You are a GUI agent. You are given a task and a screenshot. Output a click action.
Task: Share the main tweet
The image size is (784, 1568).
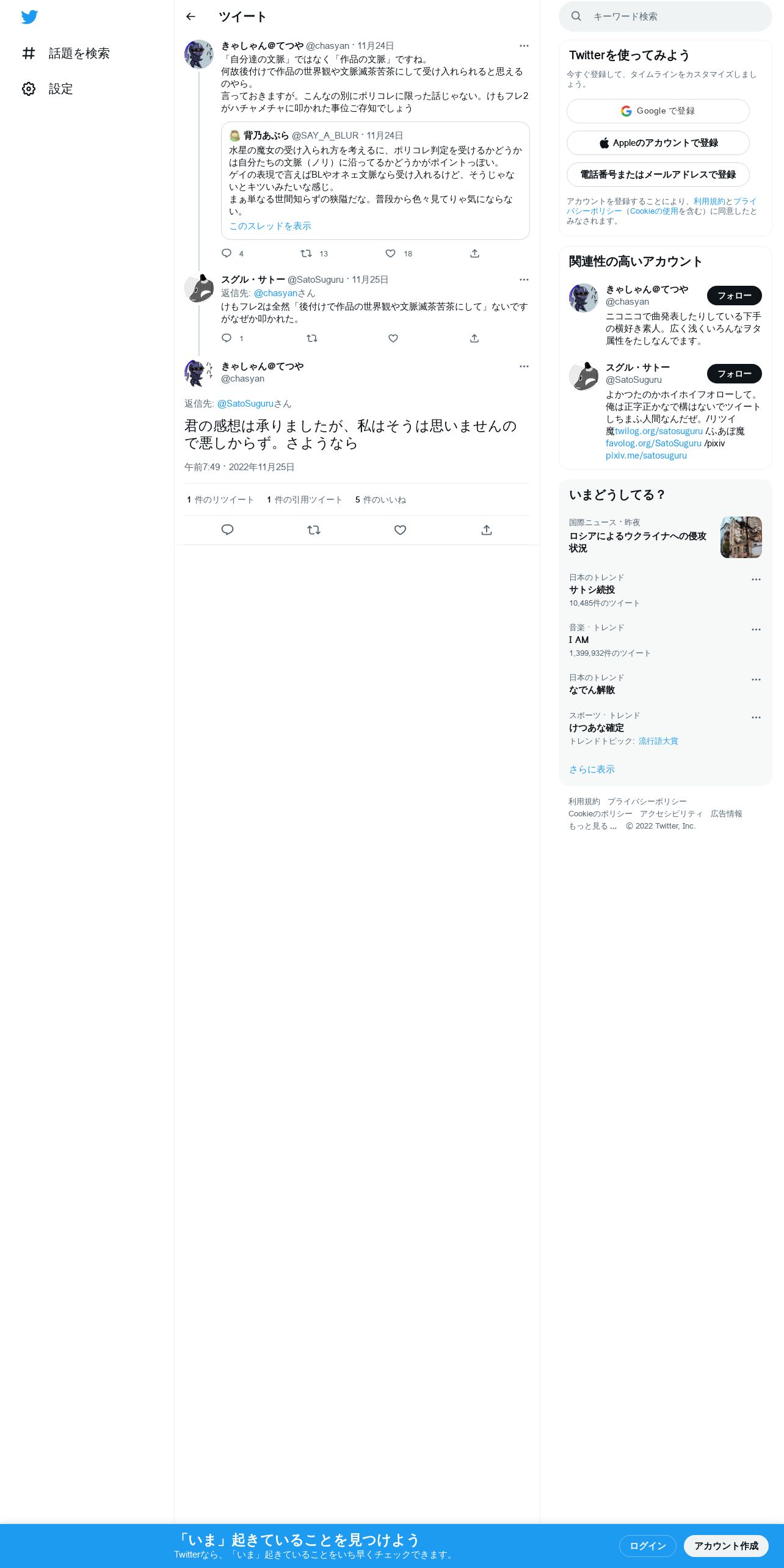(487, 530)
